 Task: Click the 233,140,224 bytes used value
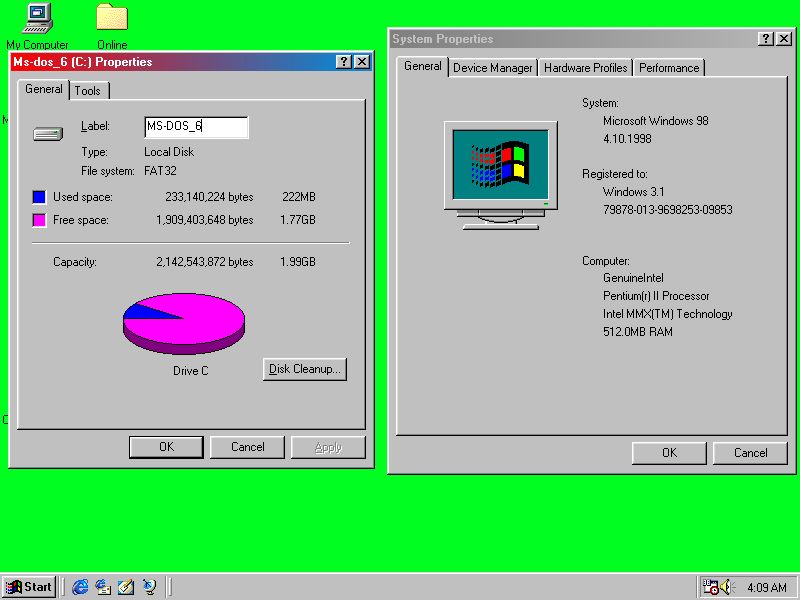pos(209,197)
